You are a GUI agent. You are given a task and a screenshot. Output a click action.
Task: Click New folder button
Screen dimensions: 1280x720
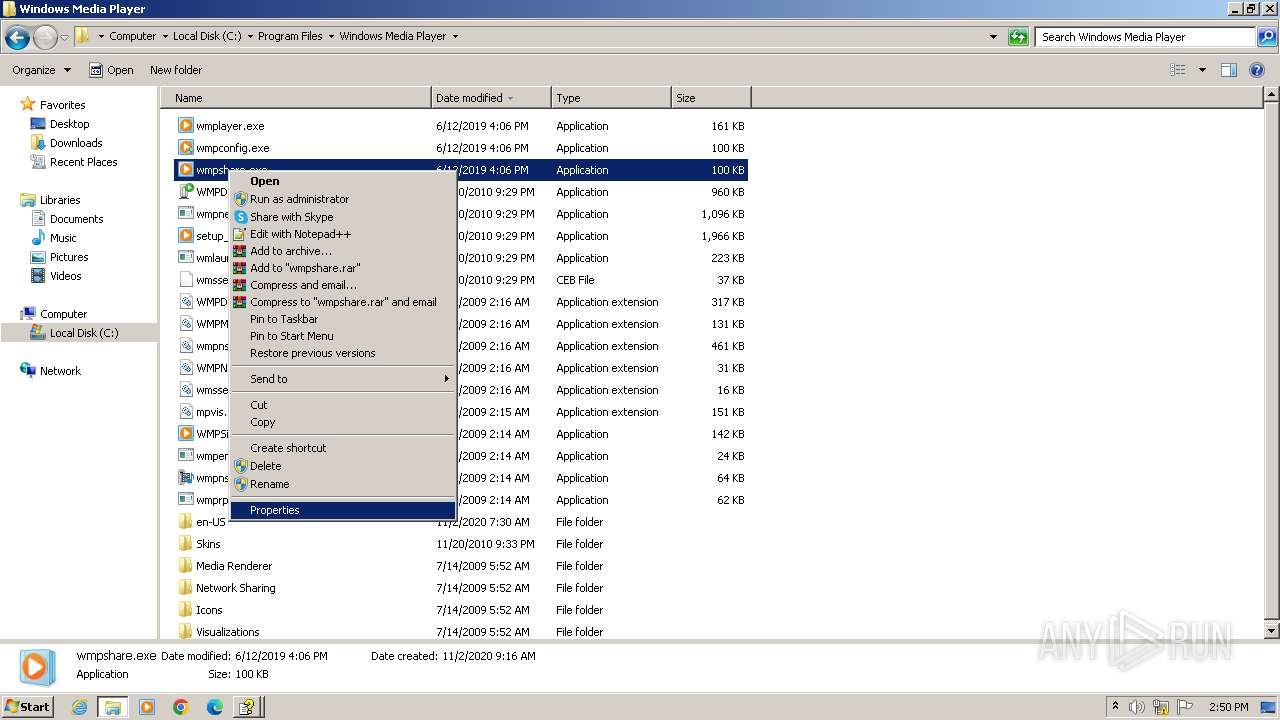176,70
